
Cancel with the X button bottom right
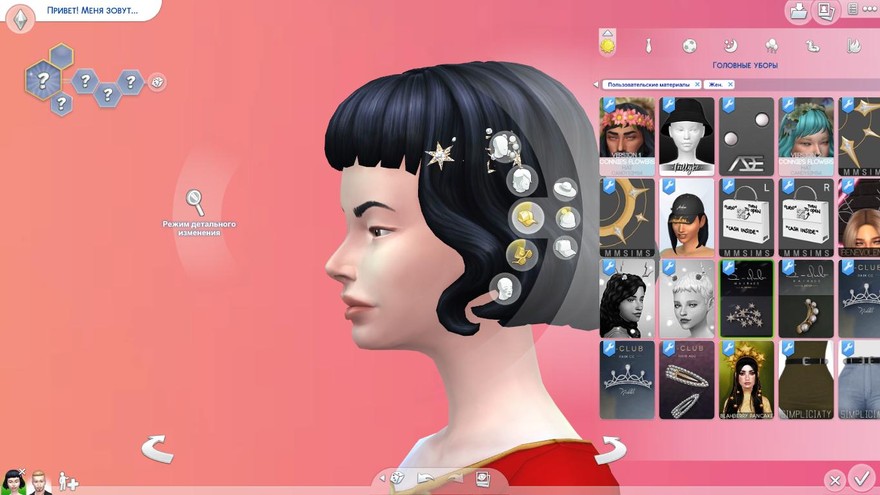coord(835,480)
